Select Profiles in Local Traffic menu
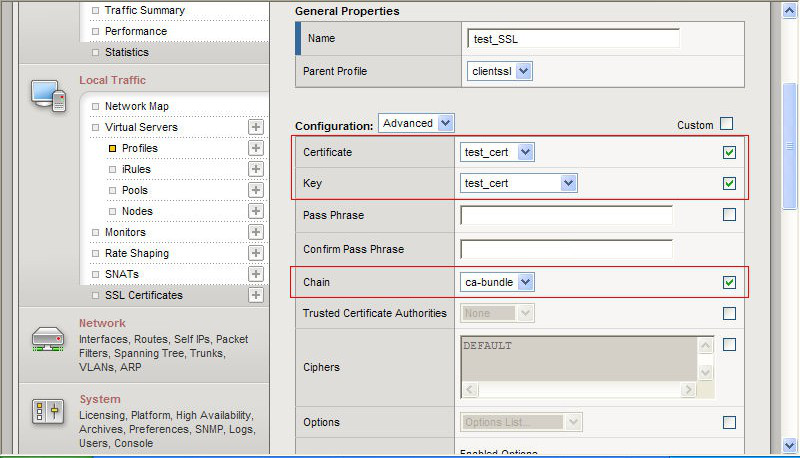This screenshot has height=458, width=800. pyautogui.click(x=139, y=148)
